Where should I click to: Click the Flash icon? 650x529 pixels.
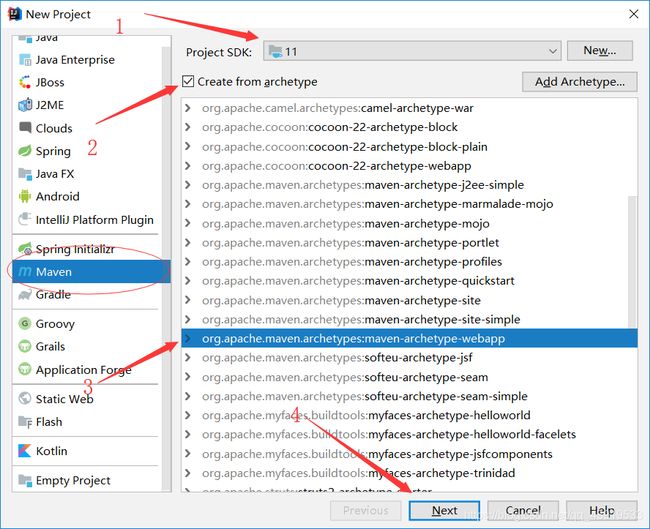25,422
